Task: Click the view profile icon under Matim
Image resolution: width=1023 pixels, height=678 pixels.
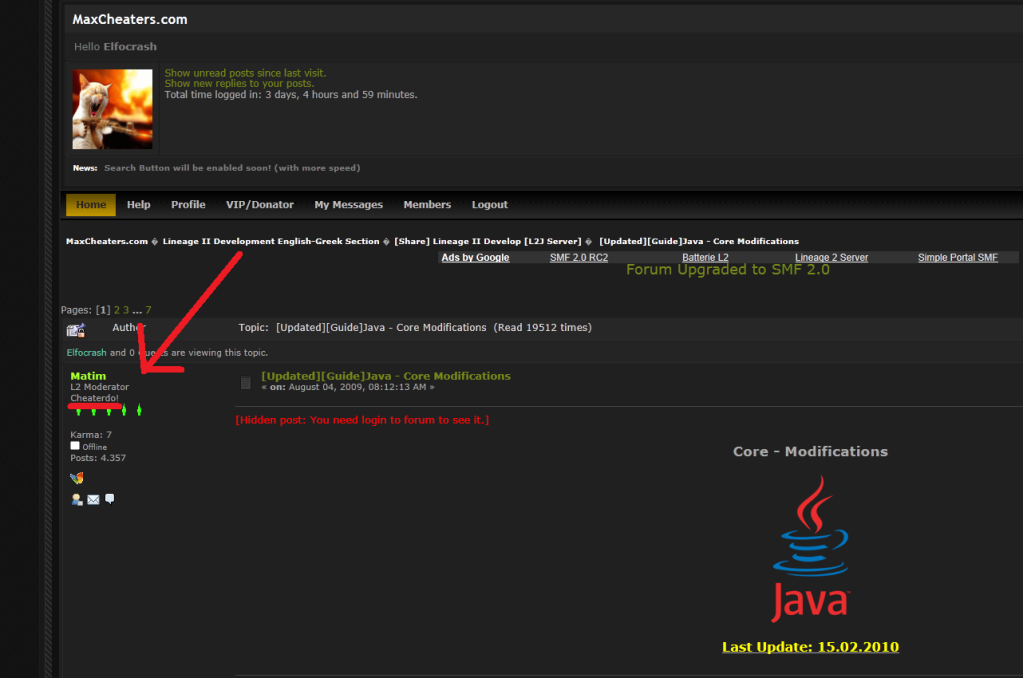Action: (x=77, y=499)
